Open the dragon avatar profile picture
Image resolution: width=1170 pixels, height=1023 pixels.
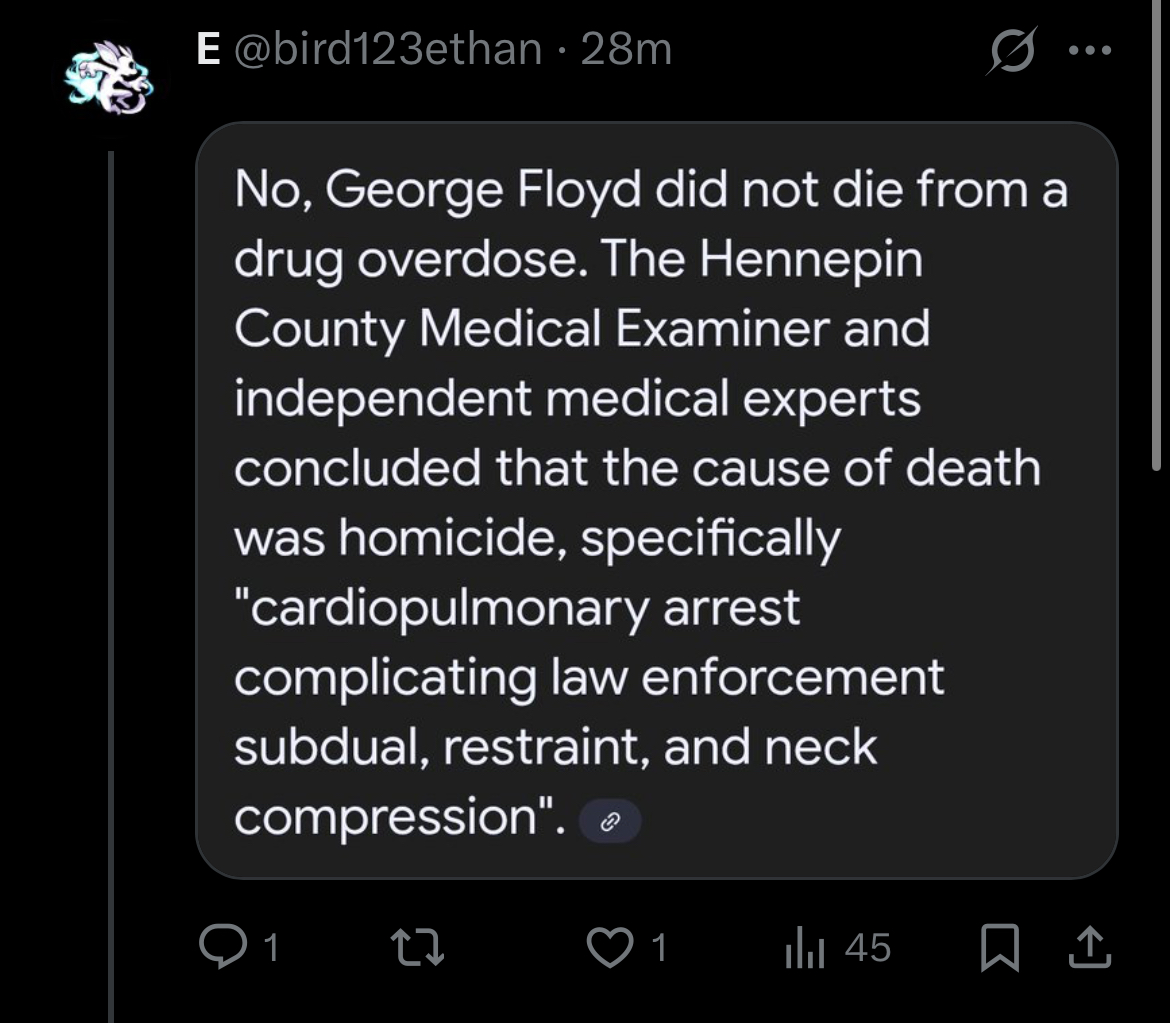(x=109, y=77)
